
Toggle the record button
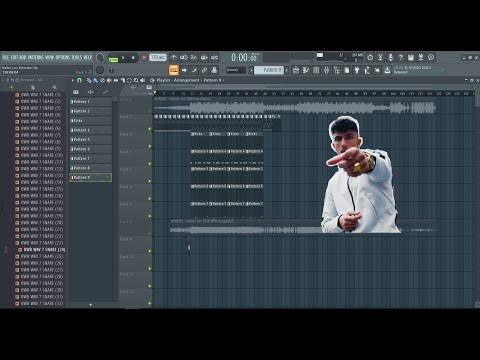click(144, 58)
